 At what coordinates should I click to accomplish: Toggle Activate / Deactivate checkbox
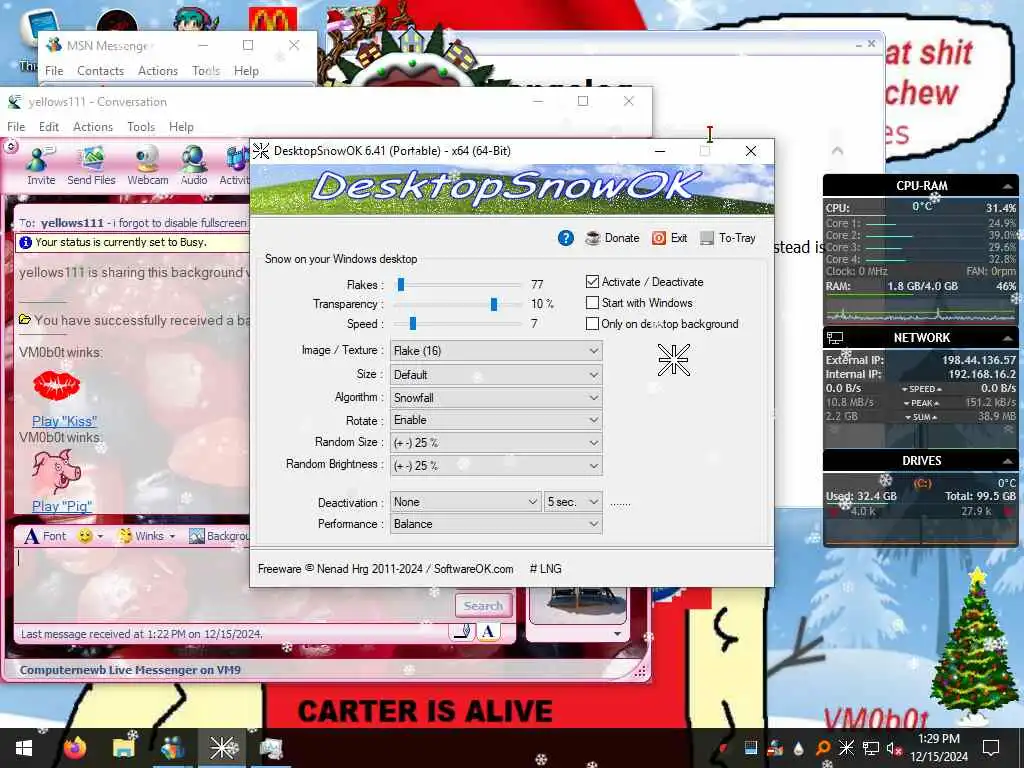tap(592, 281)
